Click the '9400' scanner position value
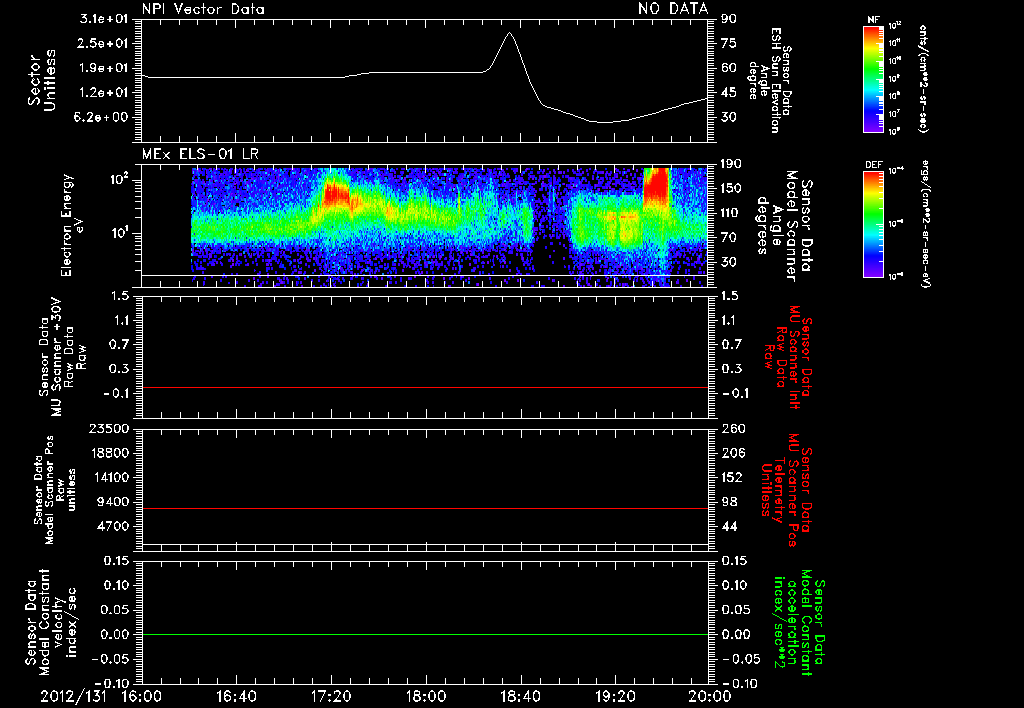This screenshot has width=1024, height=708. tap(114, 502)
